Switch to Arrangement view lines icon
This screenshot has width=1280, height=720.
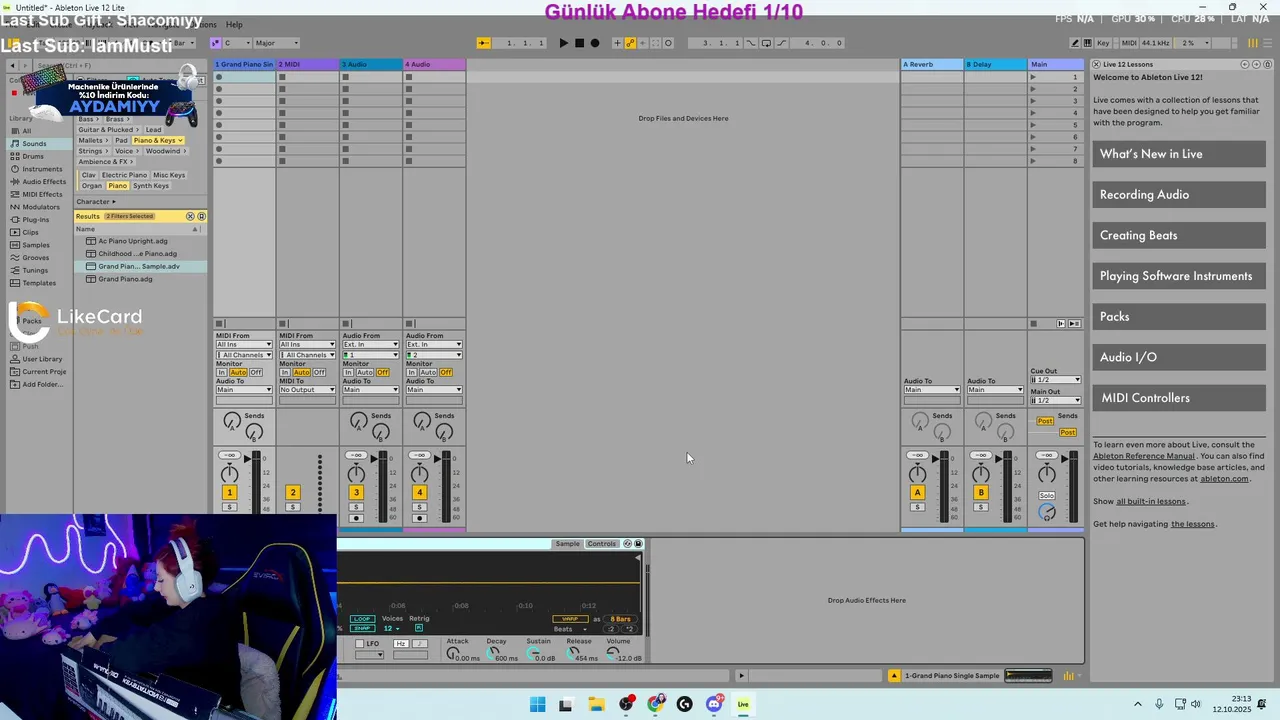pyautogui.click(x=1267, y=43)
